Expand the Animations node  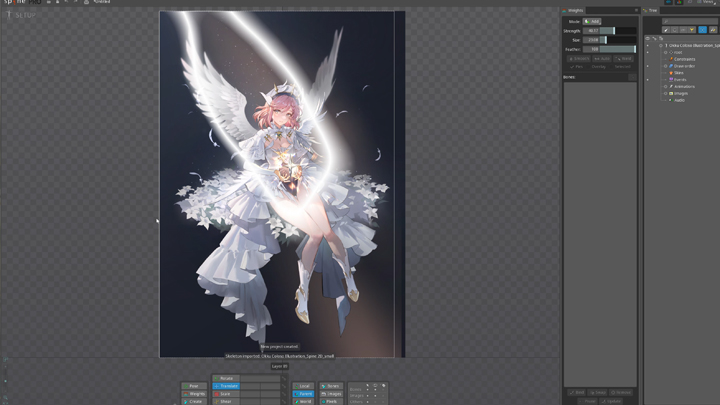(665, 87)
